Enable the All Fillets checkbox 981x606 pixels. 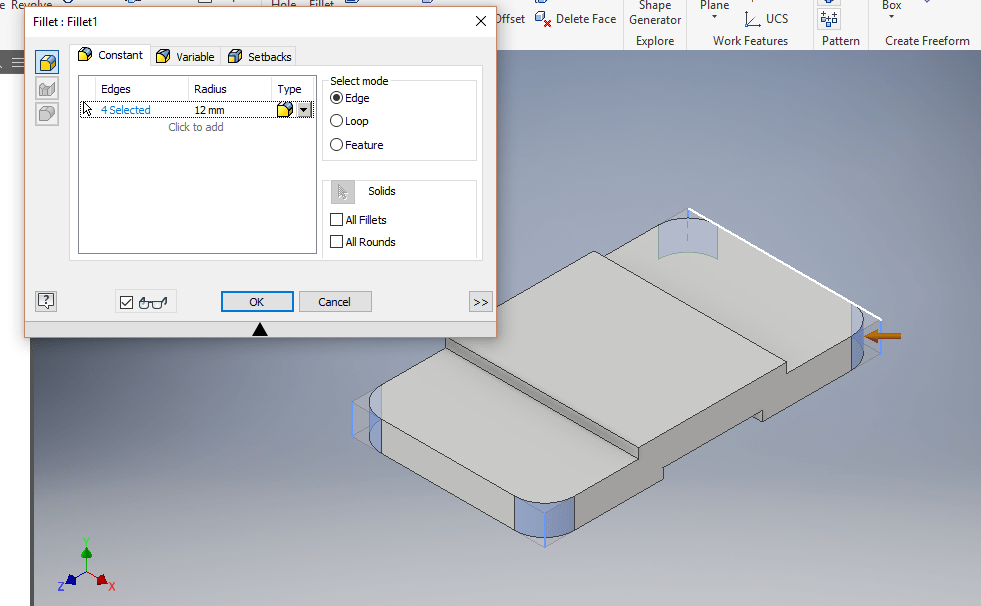point(337,220)
